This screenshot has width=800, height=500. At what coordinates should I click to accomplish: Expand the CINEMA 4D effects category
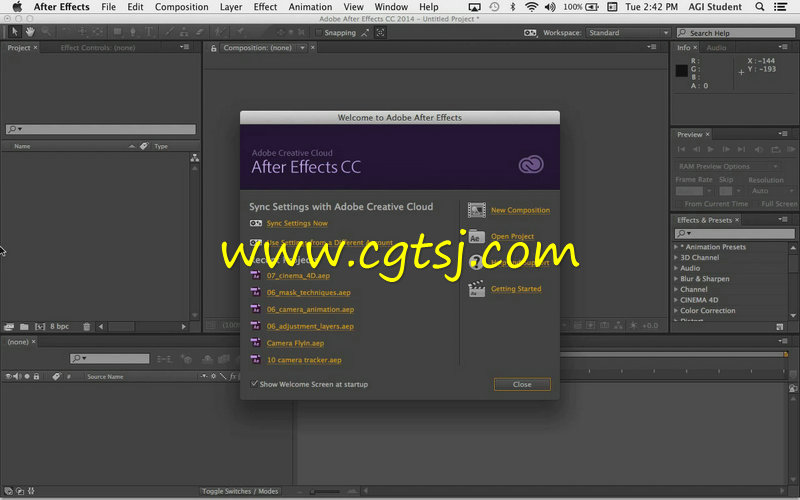click(676, 300)
